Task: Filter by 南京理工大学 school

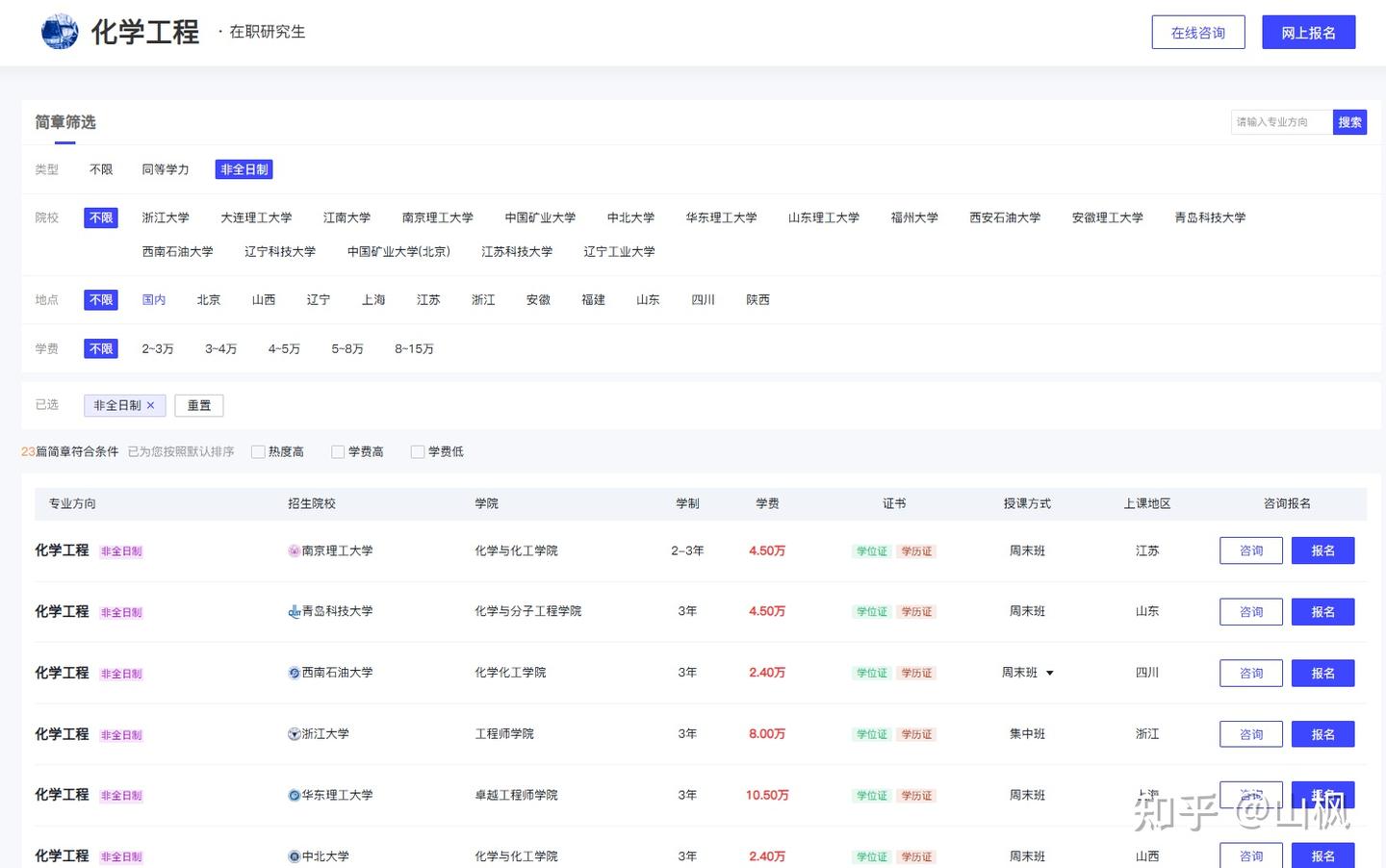Action: coord(438,218)
